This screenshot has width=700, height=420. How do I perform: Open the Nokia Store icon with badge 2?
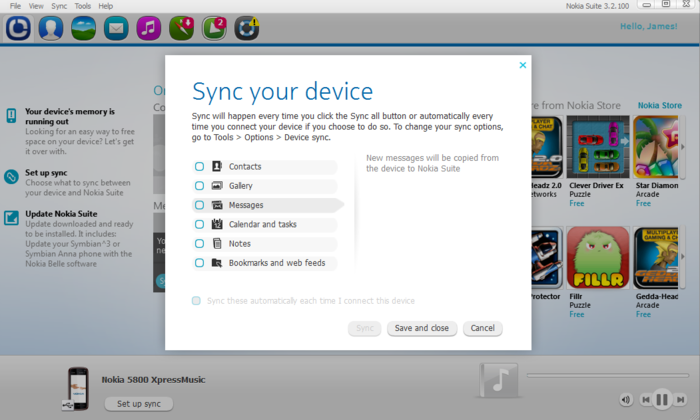214,28
